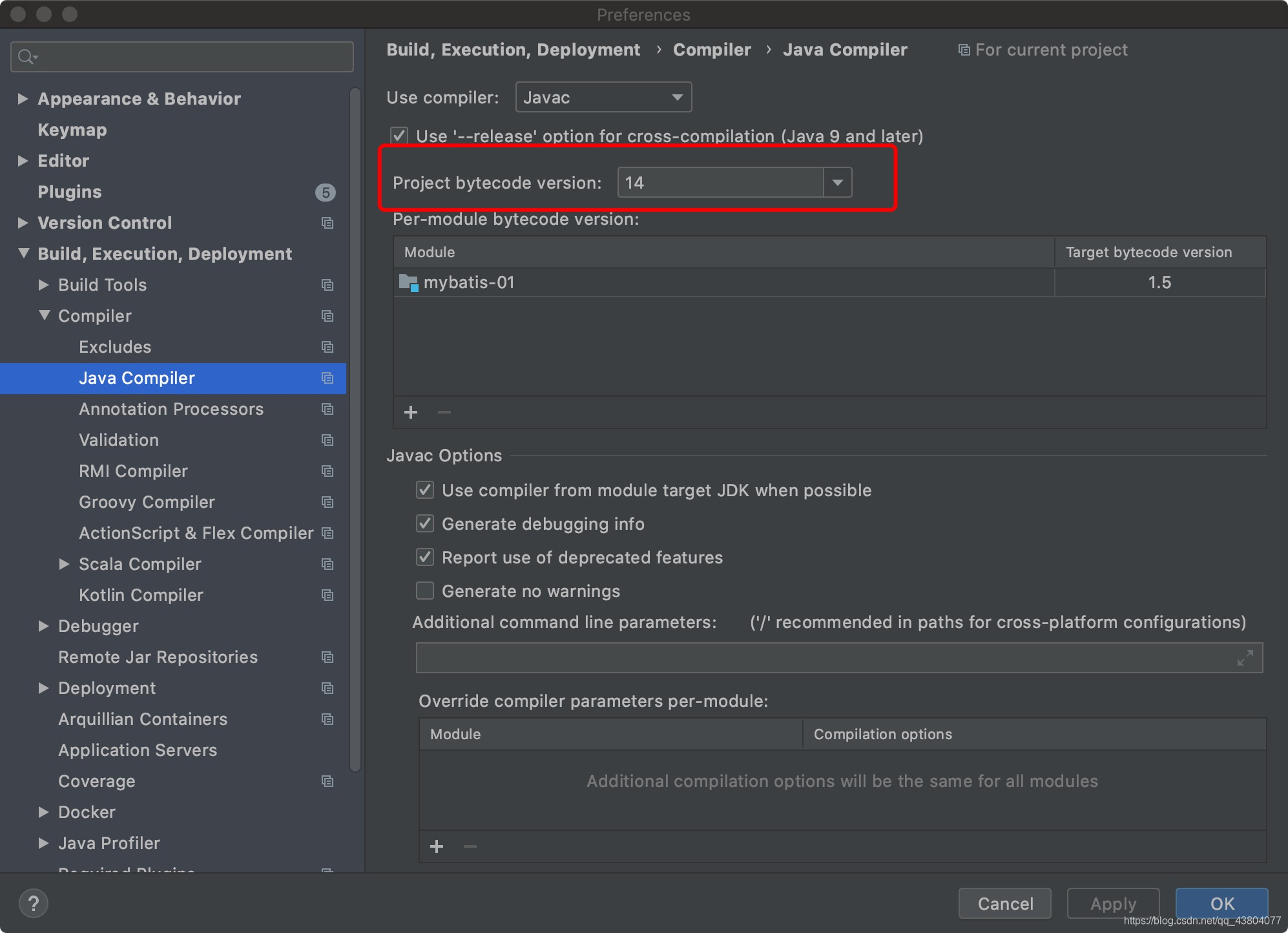Click the project-level icon beside Deployment

pos(327,688)
